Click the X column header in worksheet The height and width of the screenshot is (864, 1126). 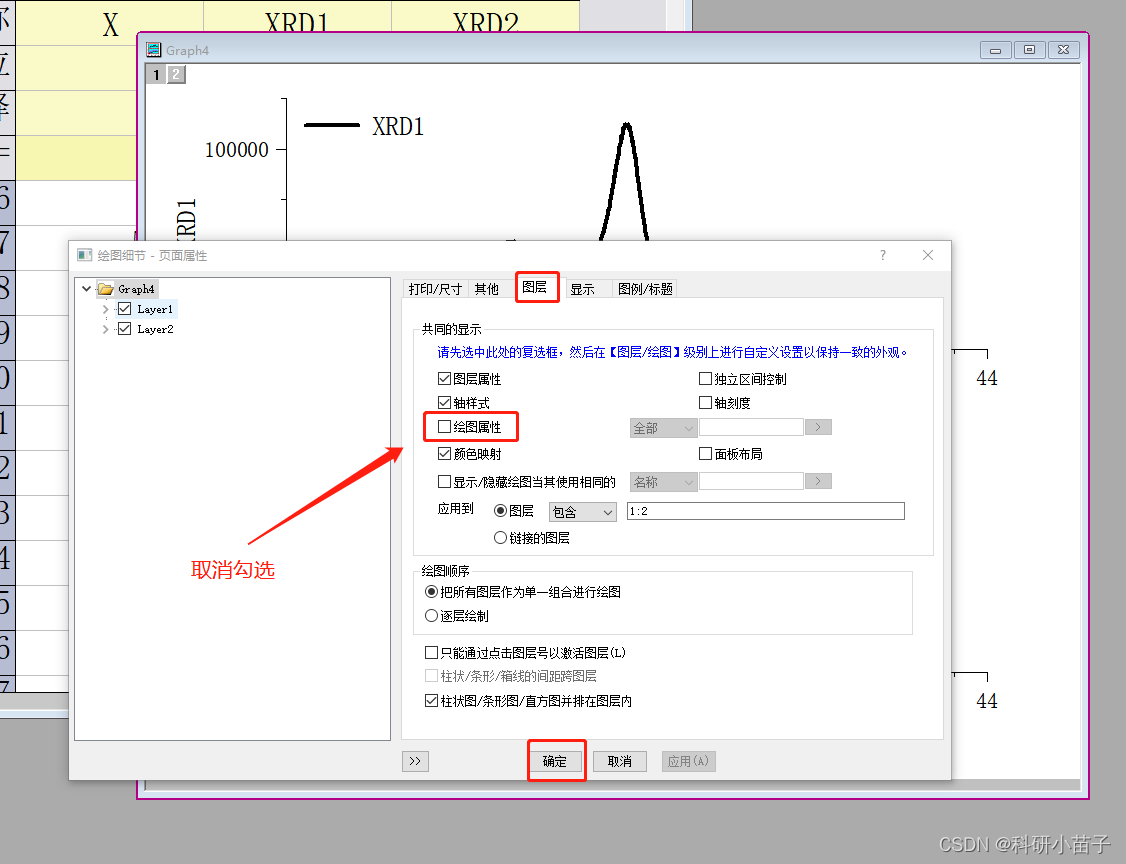[x=110, y=24]
